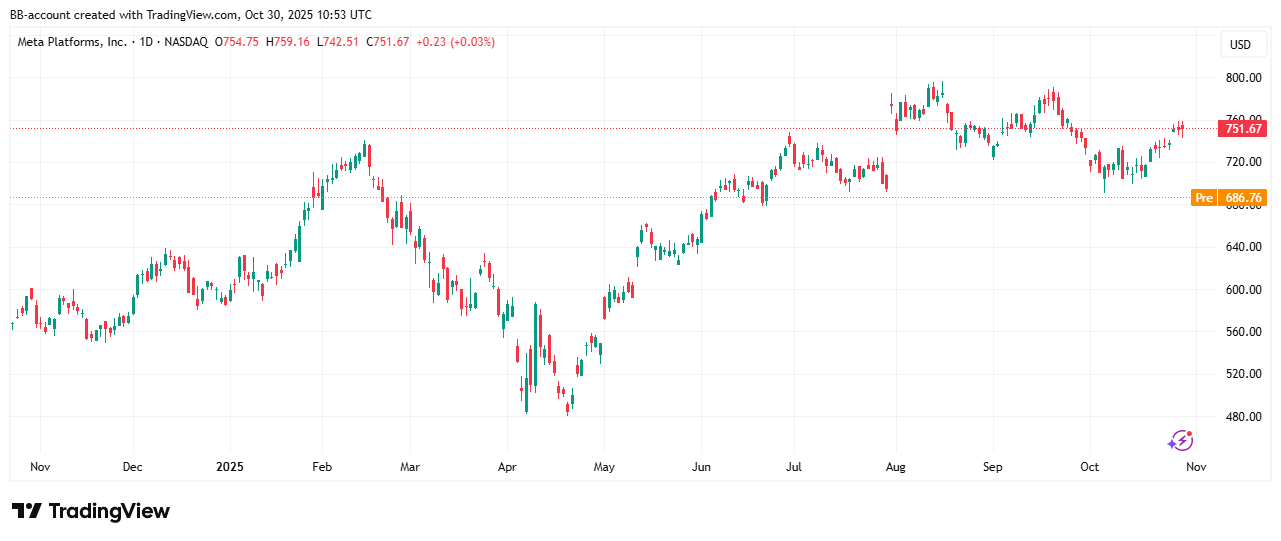Click the purple lightning bolt events icon
Screen dimensions: 1281x541
point(1181,441)
